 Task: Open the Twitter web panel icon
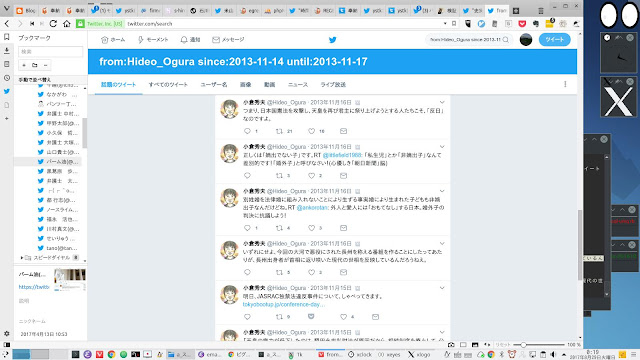[x=7, y=91]
